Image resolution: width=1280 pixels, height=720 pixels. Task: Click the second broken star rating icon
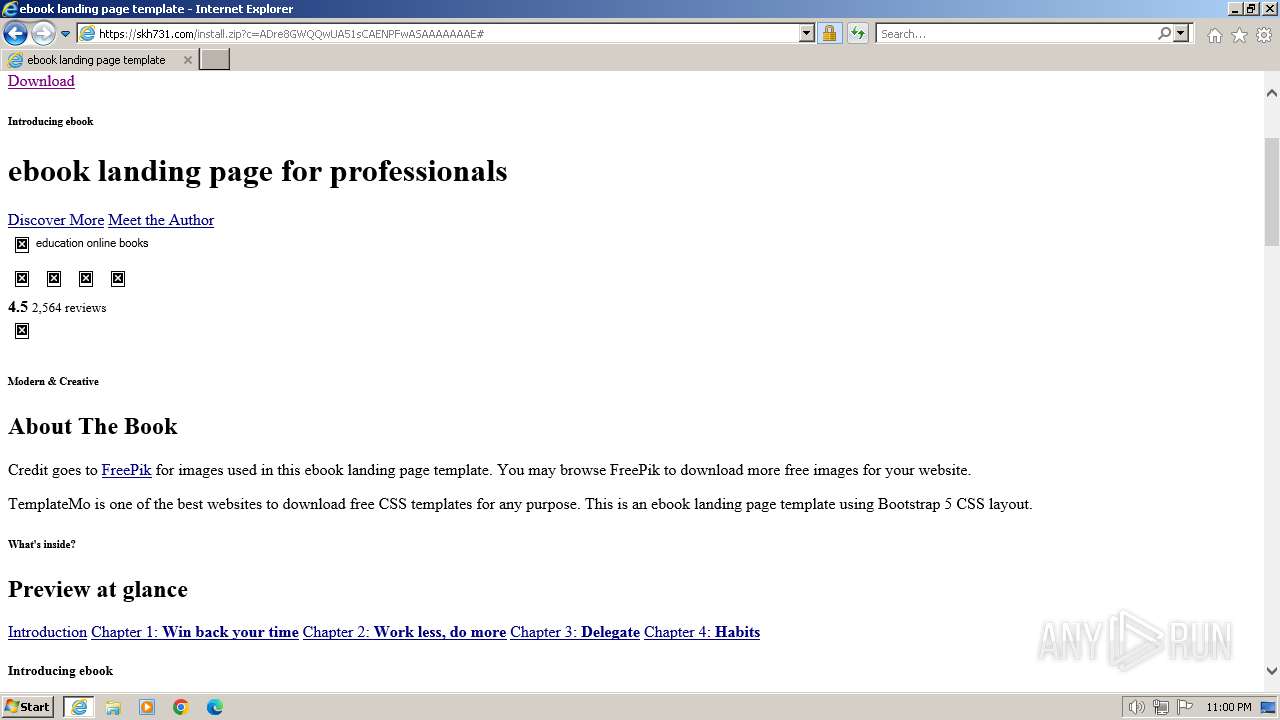point(54,279)
